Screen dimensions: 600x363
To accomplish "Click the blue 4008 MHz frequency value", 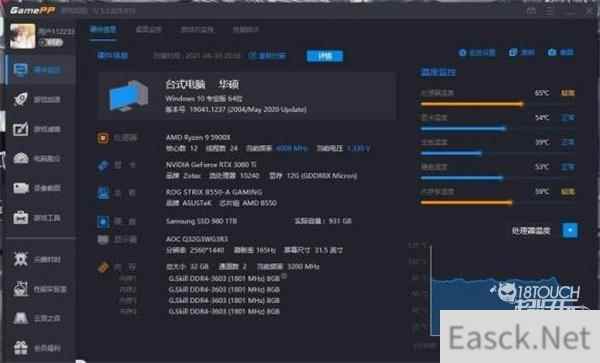I will (292, 148).
